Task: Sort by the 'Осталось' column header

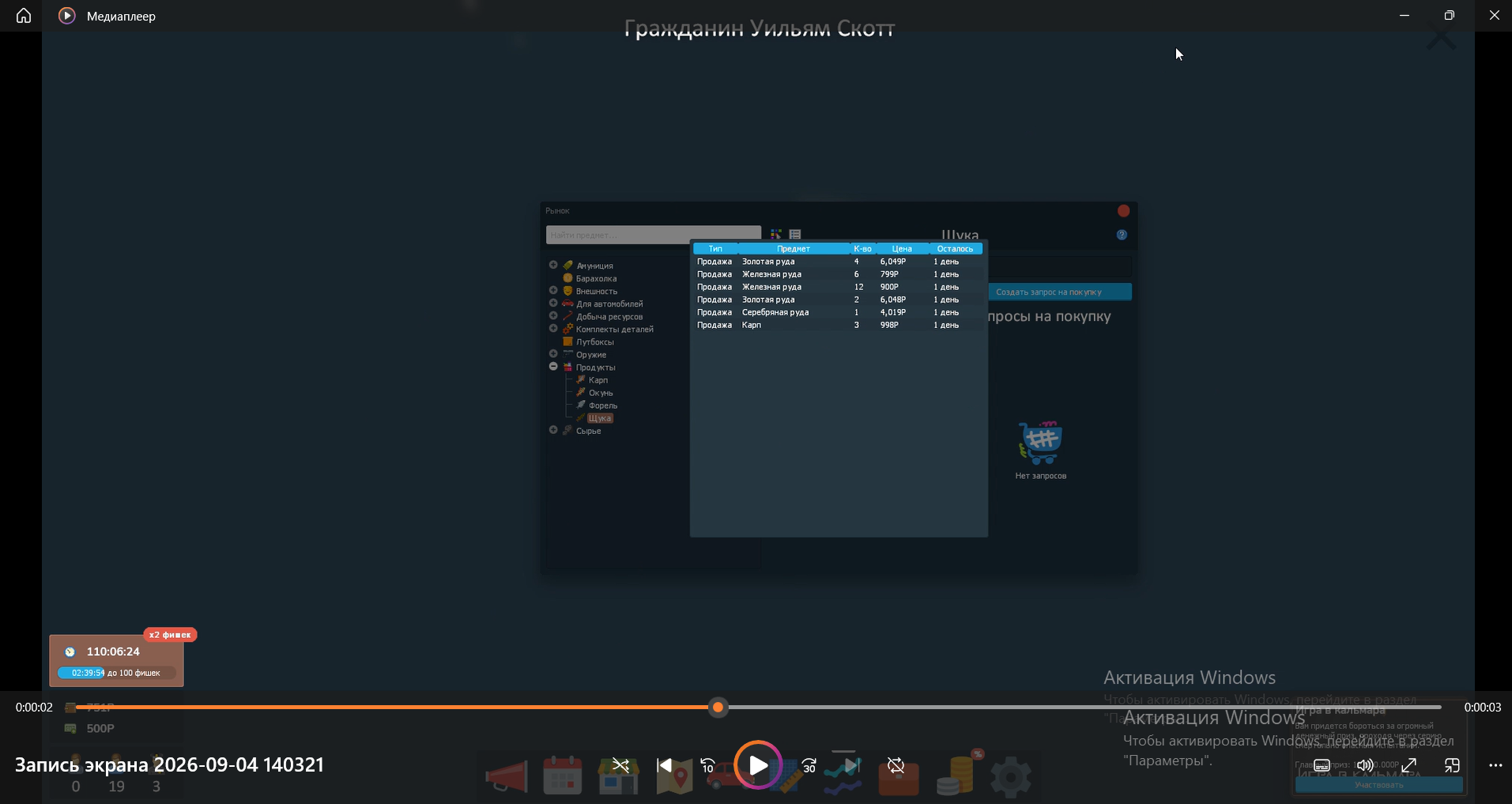Action: (x=955, y=249)
